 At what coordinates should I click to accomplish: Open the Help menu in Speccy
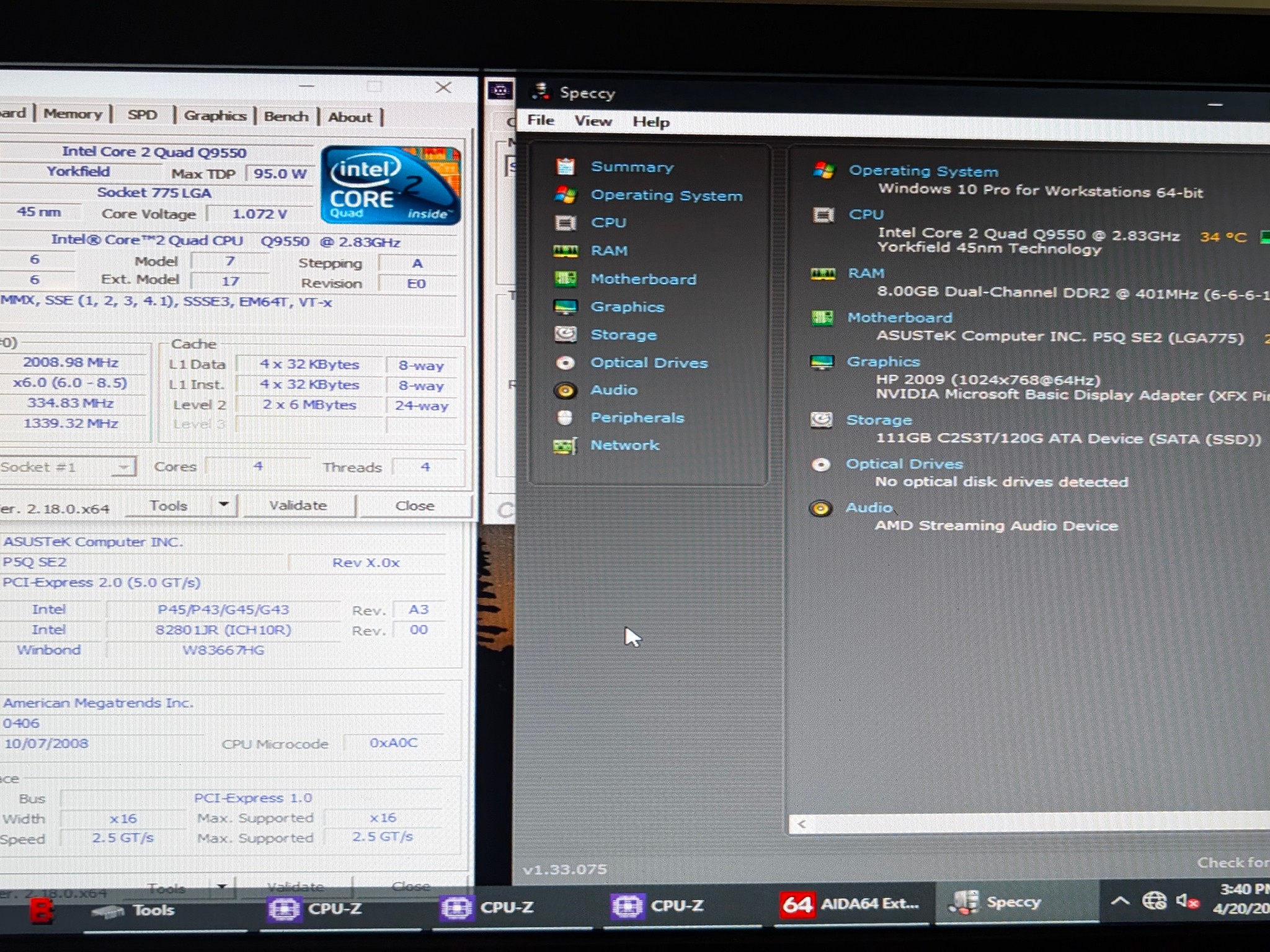point(651,122)
